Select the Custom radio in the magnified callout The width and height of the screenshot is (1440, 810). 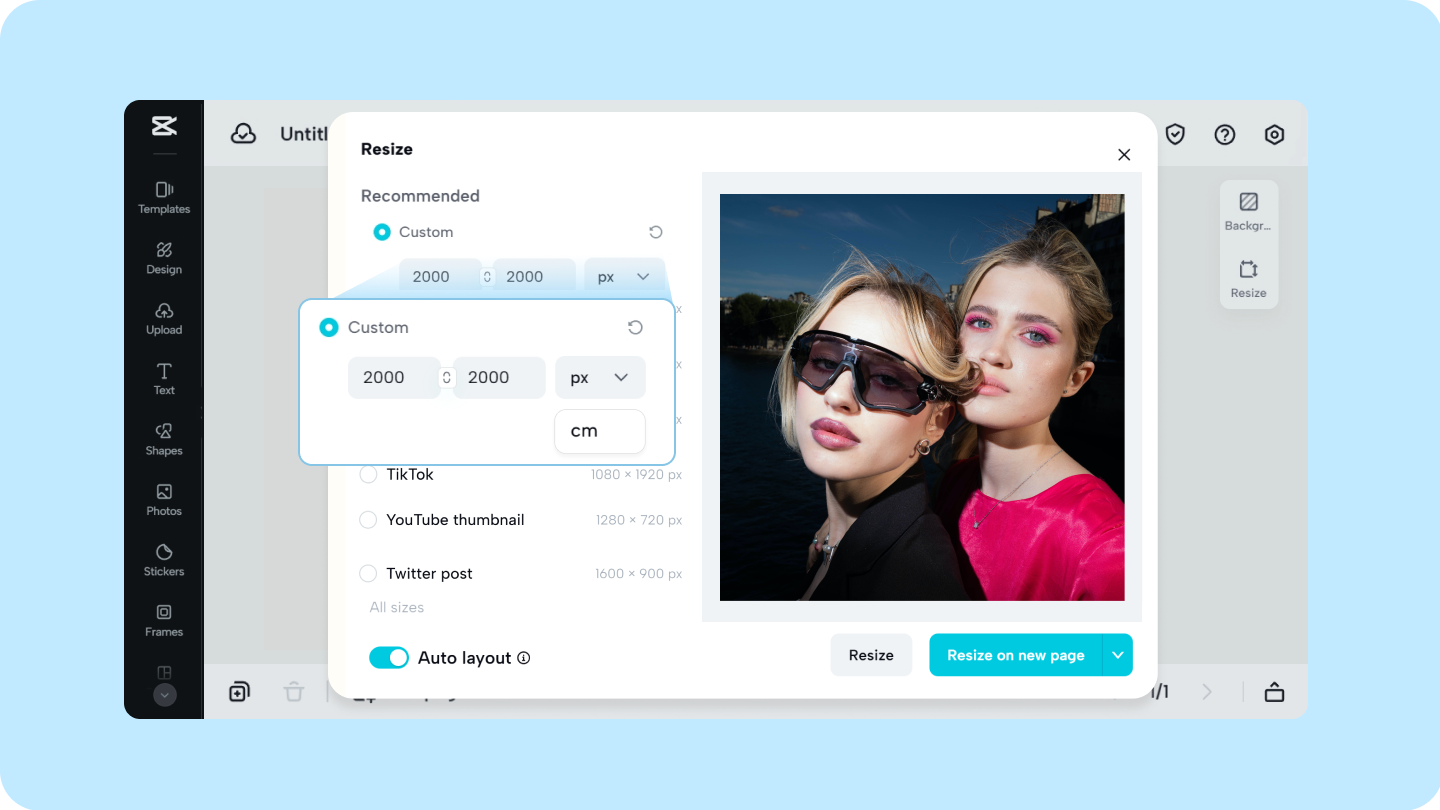tap(329, 327)
